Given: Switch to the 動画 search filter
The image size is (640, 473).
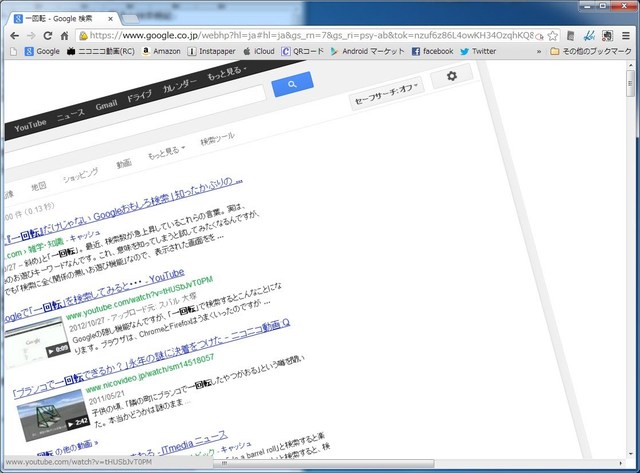Looking at the screenshot, I should 123,163.
